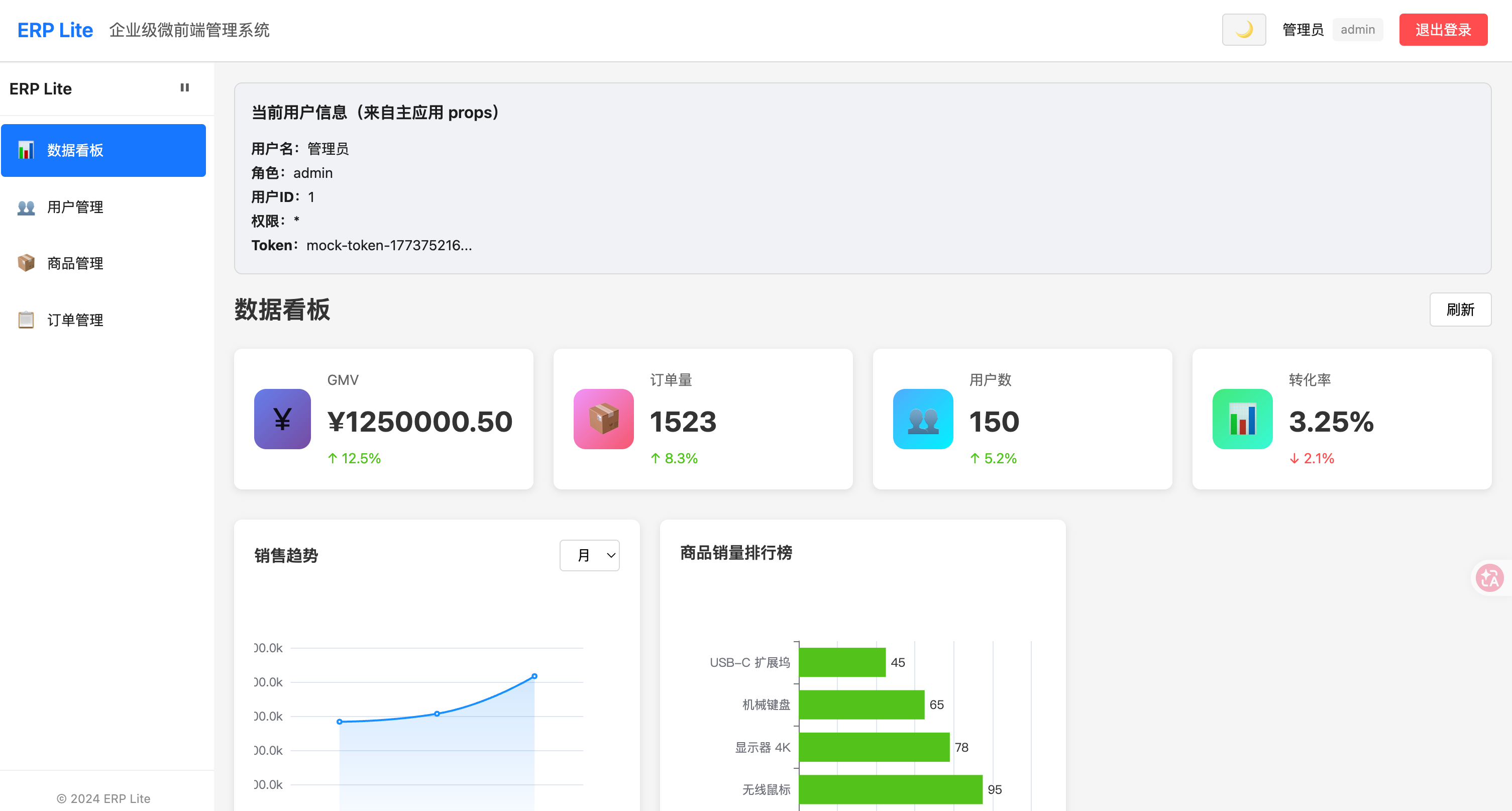Open 商品管理 menu item
The image size is (1512, 811).
103,263
